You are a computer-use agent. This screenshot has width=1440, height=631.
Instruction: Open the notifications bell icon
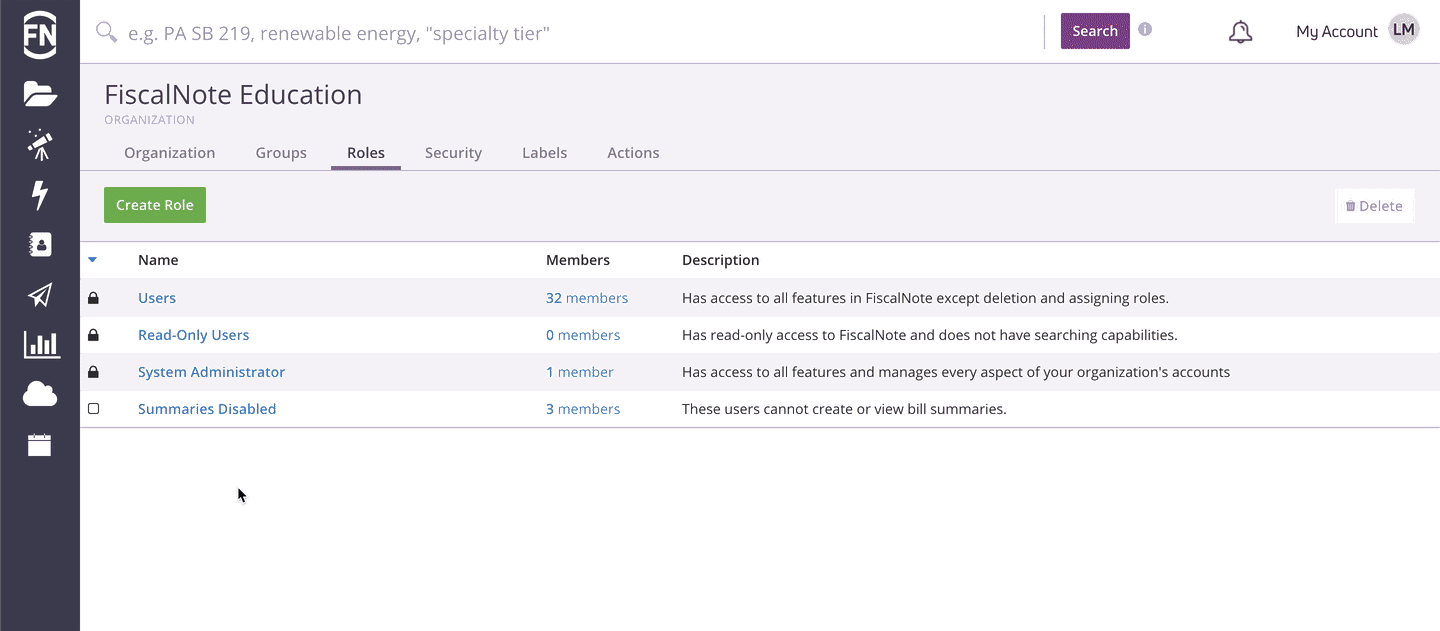click(1240, 32)
